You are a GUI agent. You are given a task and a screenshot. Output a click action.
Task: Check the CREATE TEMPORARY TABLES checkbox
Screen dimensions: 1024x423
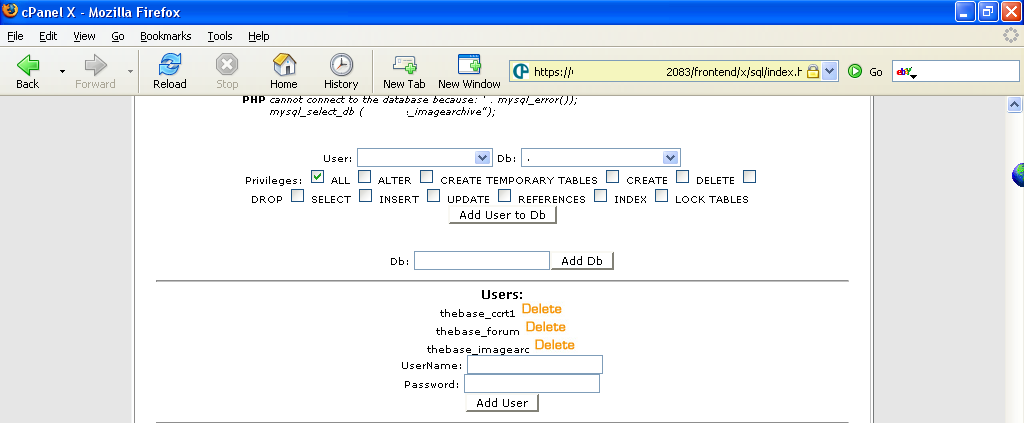point(426,176)
